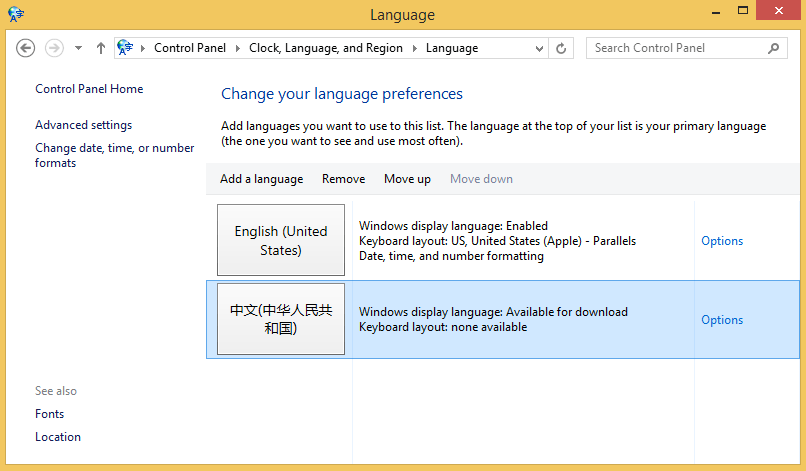Click the Language breadcrumb item
The height and width of the screenshot is (471, 806).
point(451,48)
